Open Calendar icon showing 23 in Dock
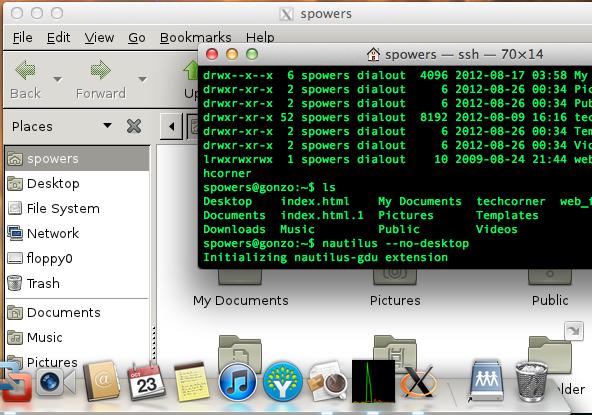The image size is (592, 415). pos(146,382)
